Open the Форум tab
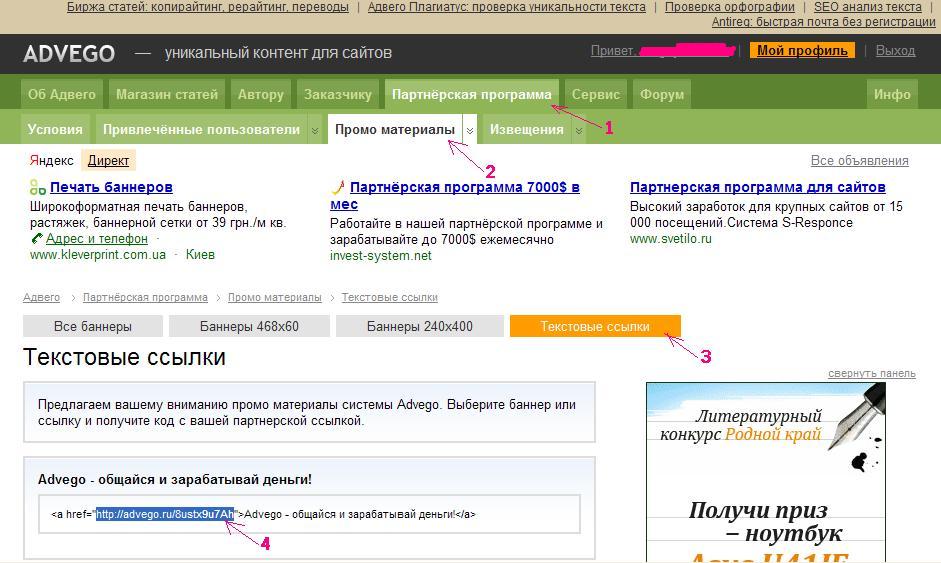 (x=662, y=94)
